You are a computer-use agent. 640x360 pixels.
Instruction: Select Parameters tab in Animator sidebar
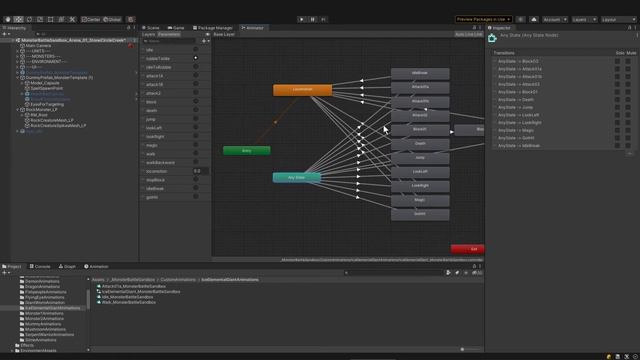point(169,34)
